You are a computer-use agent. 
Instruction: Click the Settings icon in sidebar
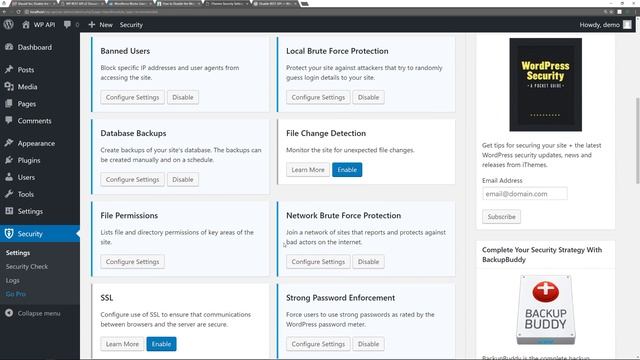pos(9,211)
